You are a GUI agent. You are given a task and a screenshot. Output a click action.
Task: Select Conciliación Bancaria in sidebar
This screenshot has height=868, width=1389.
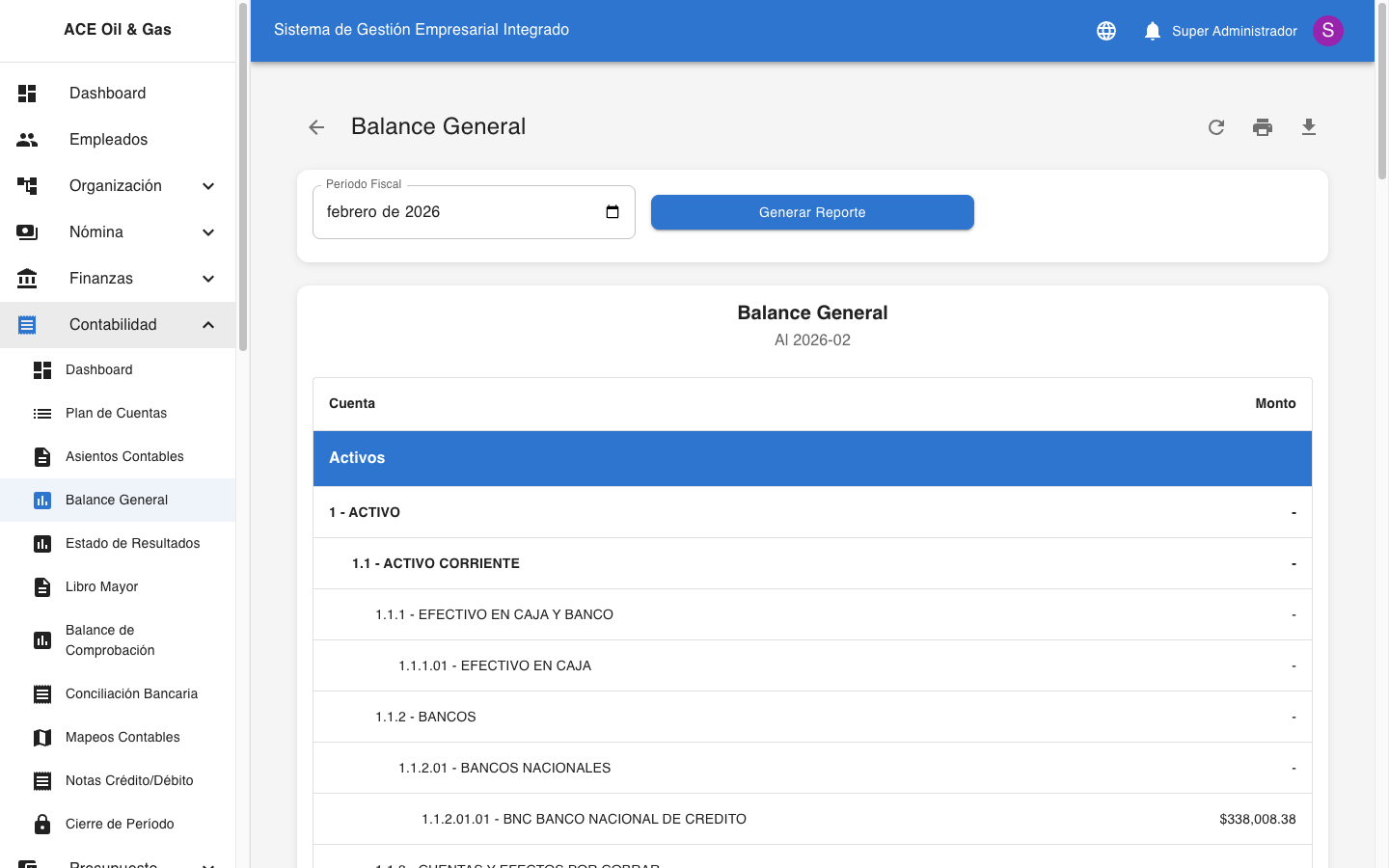pyautogui.click(x=131, y=693)
